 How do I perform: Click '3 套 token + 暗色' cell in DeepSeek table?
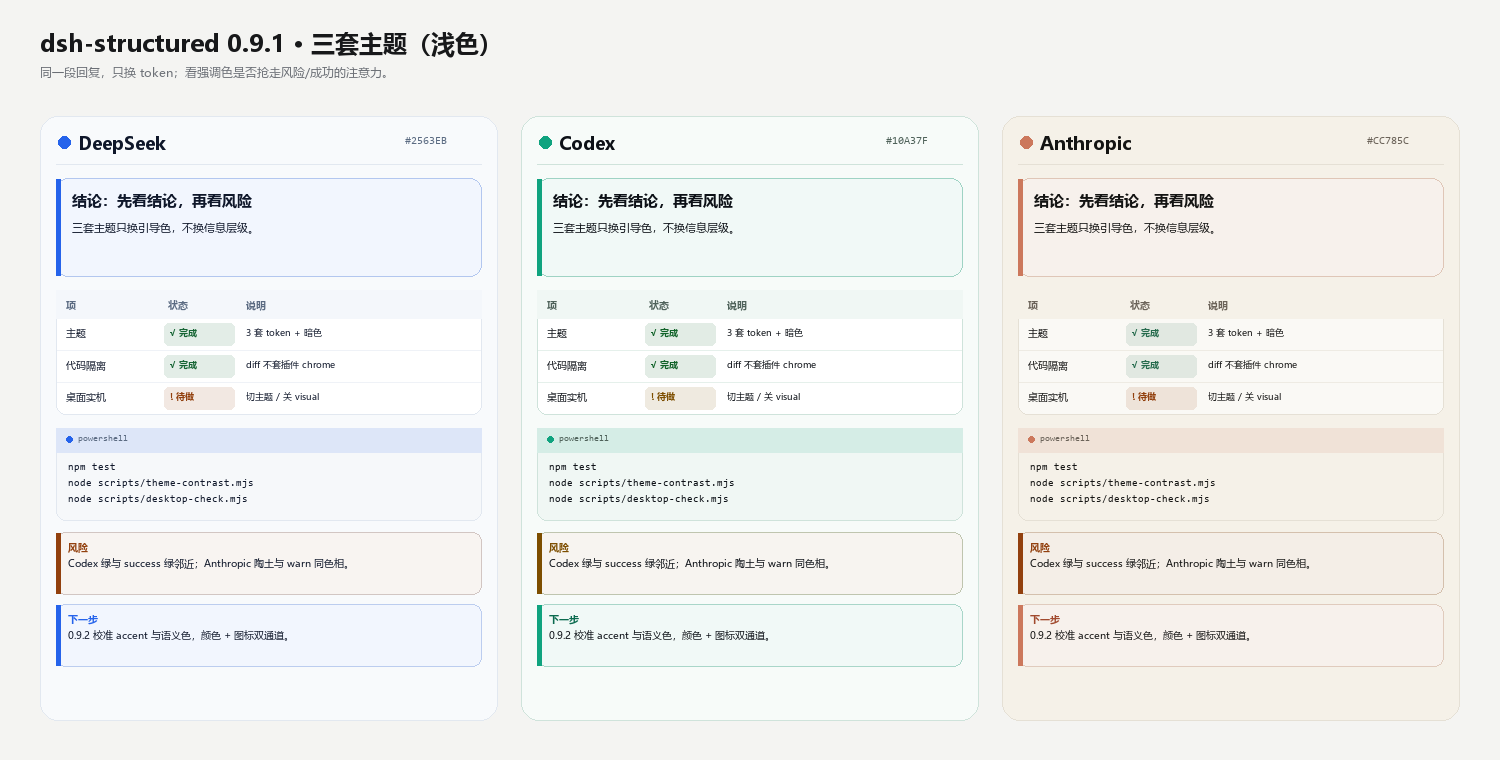point(284,333)
